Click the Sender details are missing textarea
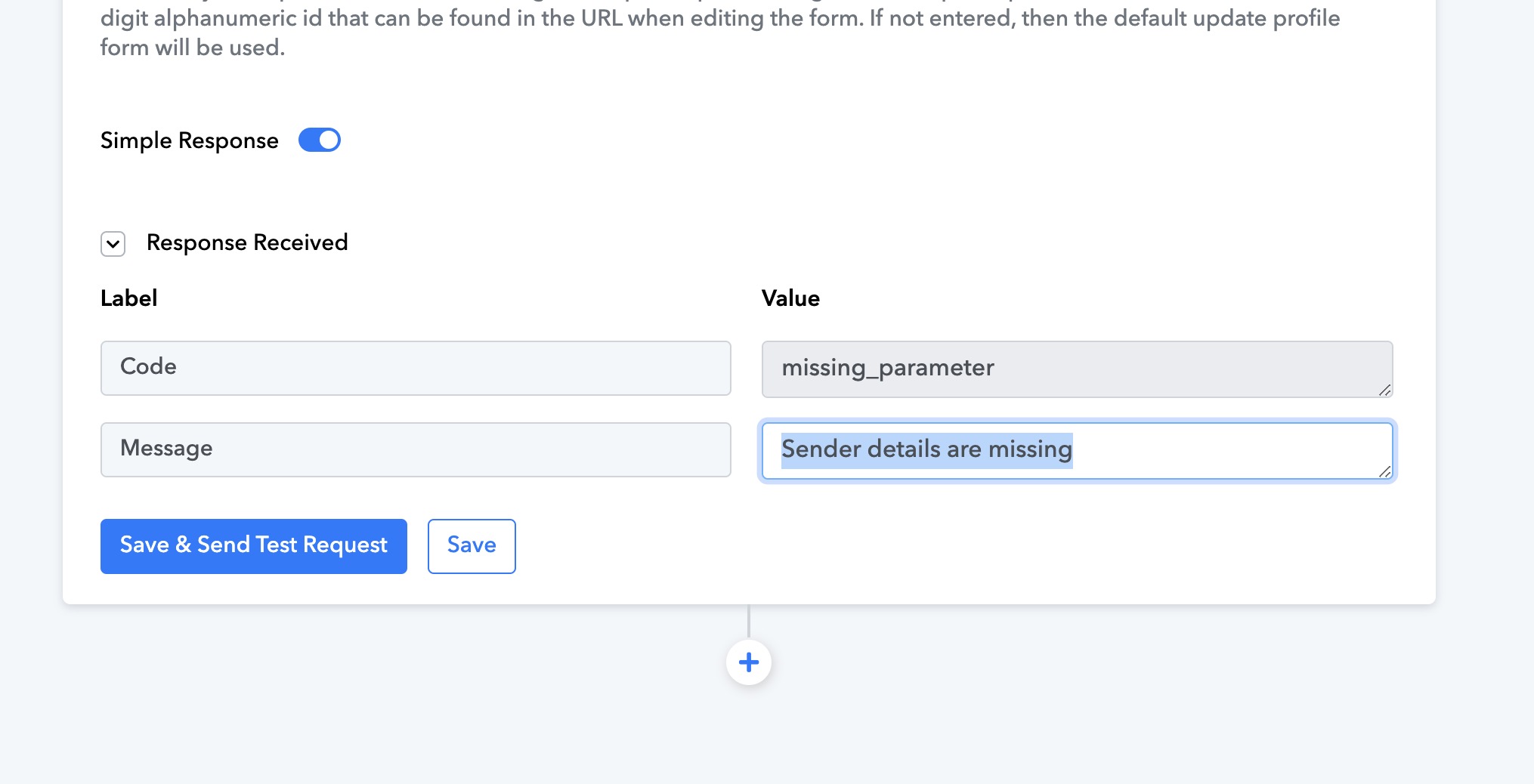This screenshot has height=784, width=1534. point(1077,451)
